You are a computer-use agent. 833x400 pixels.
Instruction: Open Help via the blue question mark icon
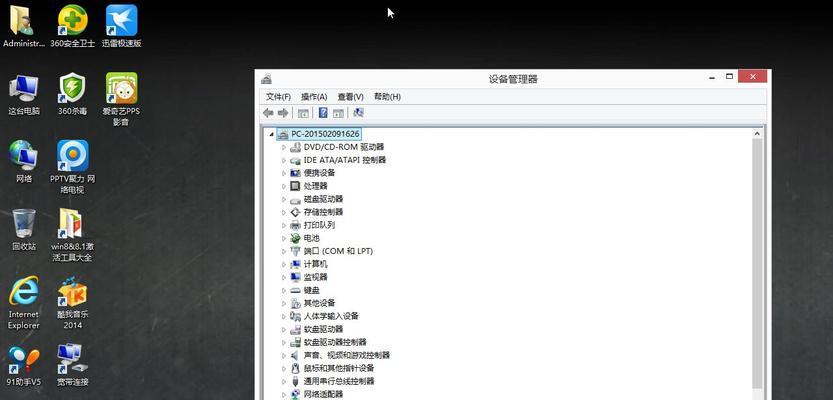323,113
